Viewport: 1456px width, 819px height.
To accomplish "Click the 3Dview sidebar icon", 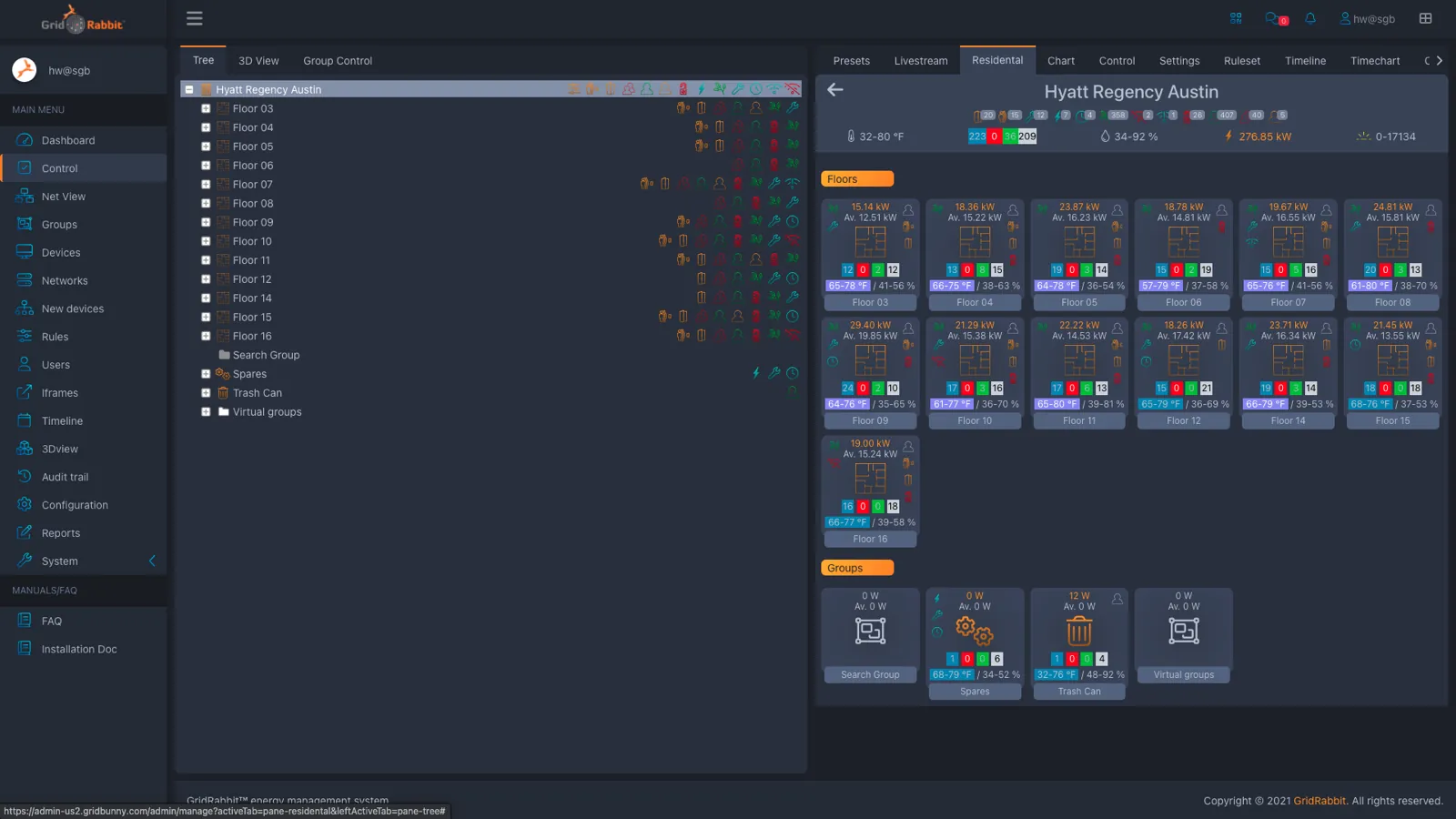I will (25, 449).
